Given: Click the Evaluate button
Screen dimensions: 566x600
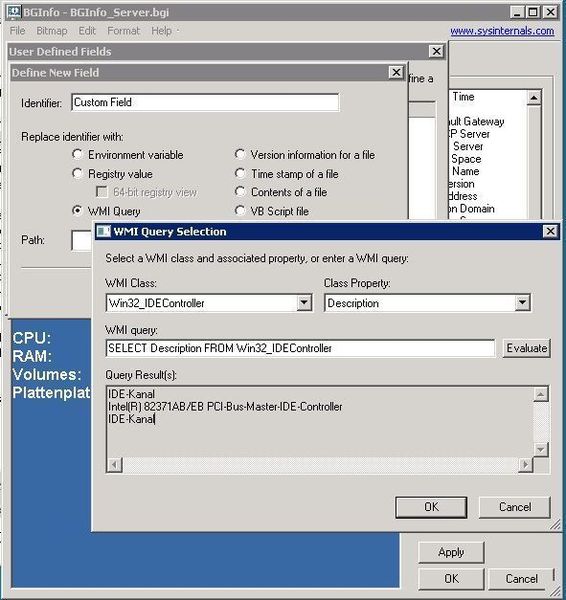Looking at the screenshot, I should click(x=527, y=348).
